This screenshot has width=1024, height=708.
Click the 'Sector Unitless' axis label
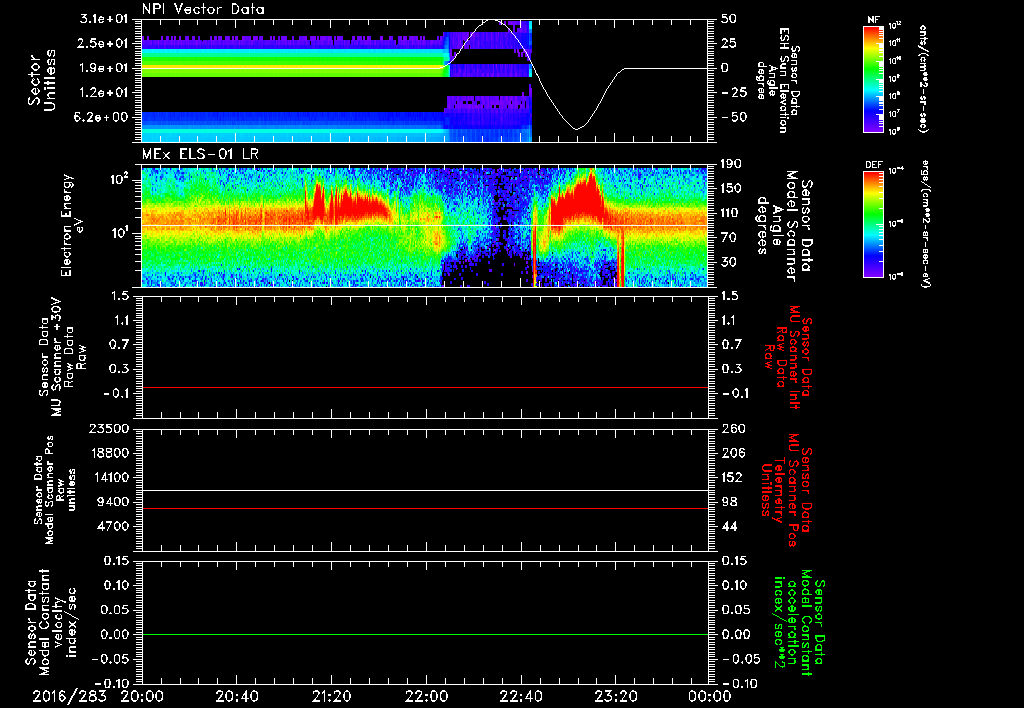click(x=42, y=80)
